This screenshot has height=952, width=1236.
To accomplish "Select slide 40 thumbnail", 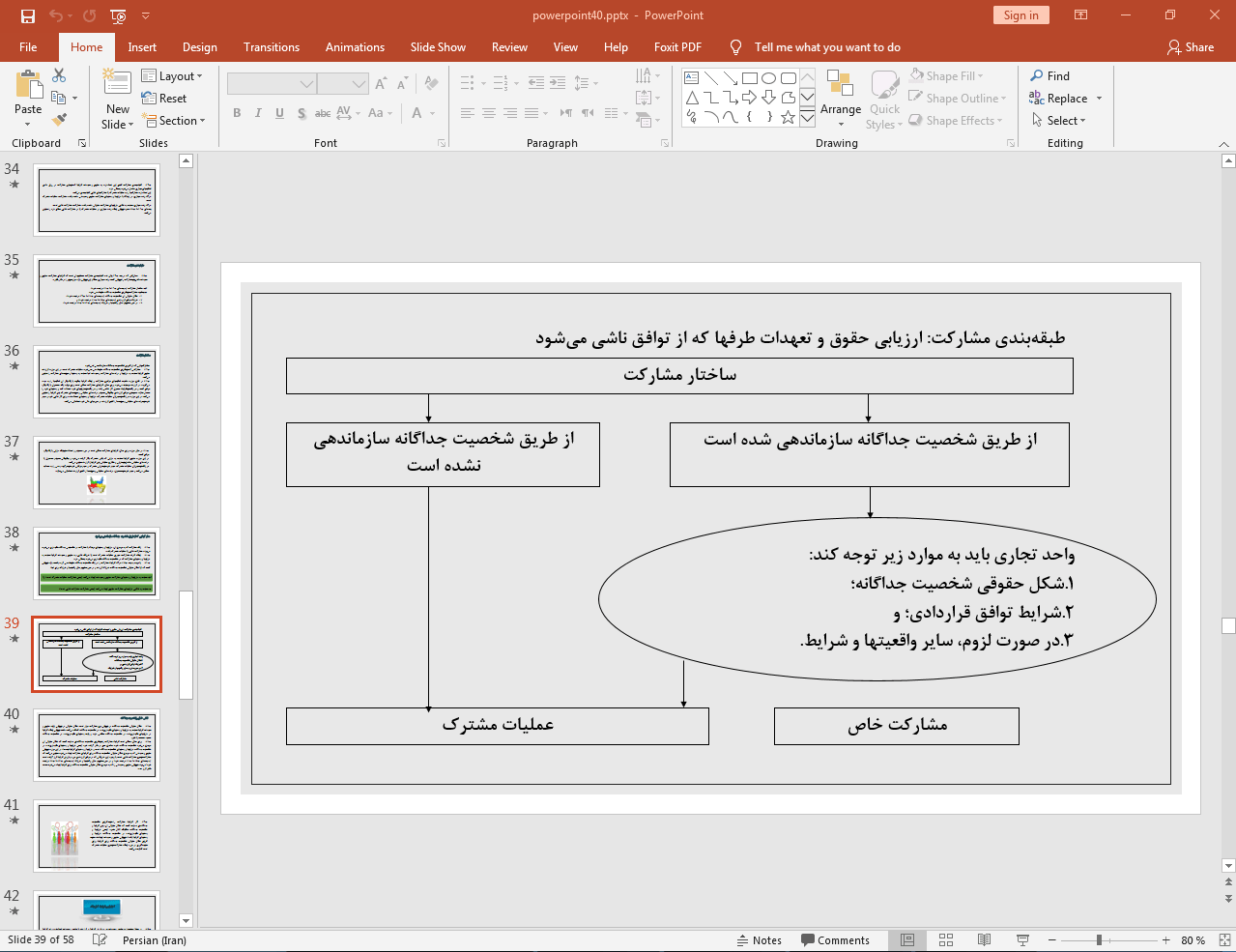I will pyautogui.click(x=97, y=745).
